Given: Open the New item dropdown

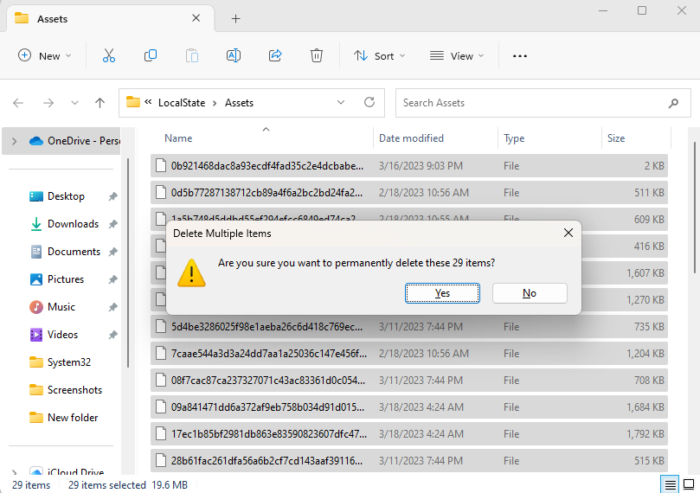Looking at the screenshot, I should click(45, 56).
